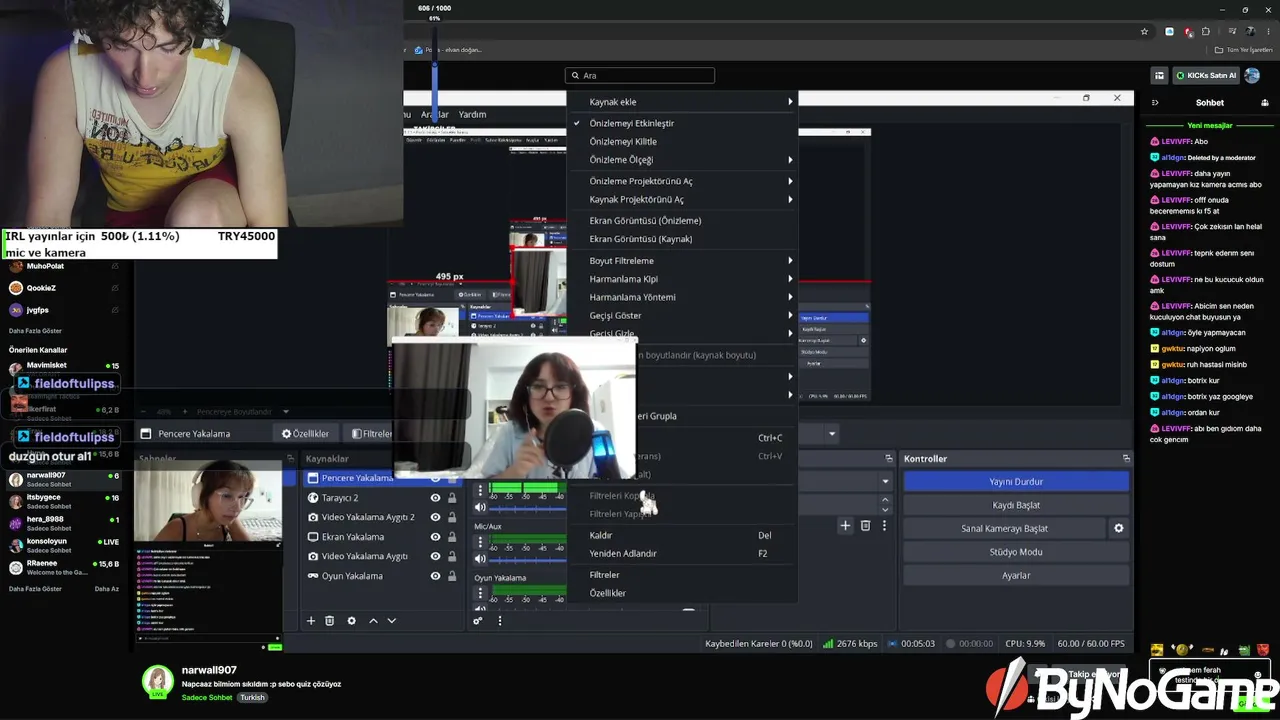
Task: Undock the scene transitions panel
Action: pyautogui.click(x=888, y=458)
